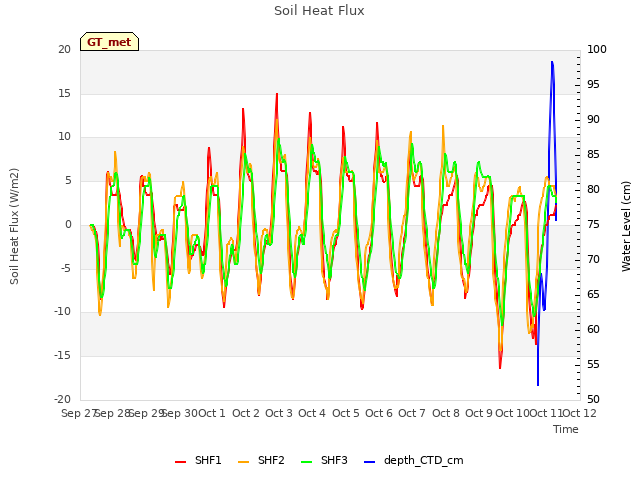This screenshot has height=480, width=640.
Task: Click the Oct 2 x-axis tick label
Action: coord(246,413)
